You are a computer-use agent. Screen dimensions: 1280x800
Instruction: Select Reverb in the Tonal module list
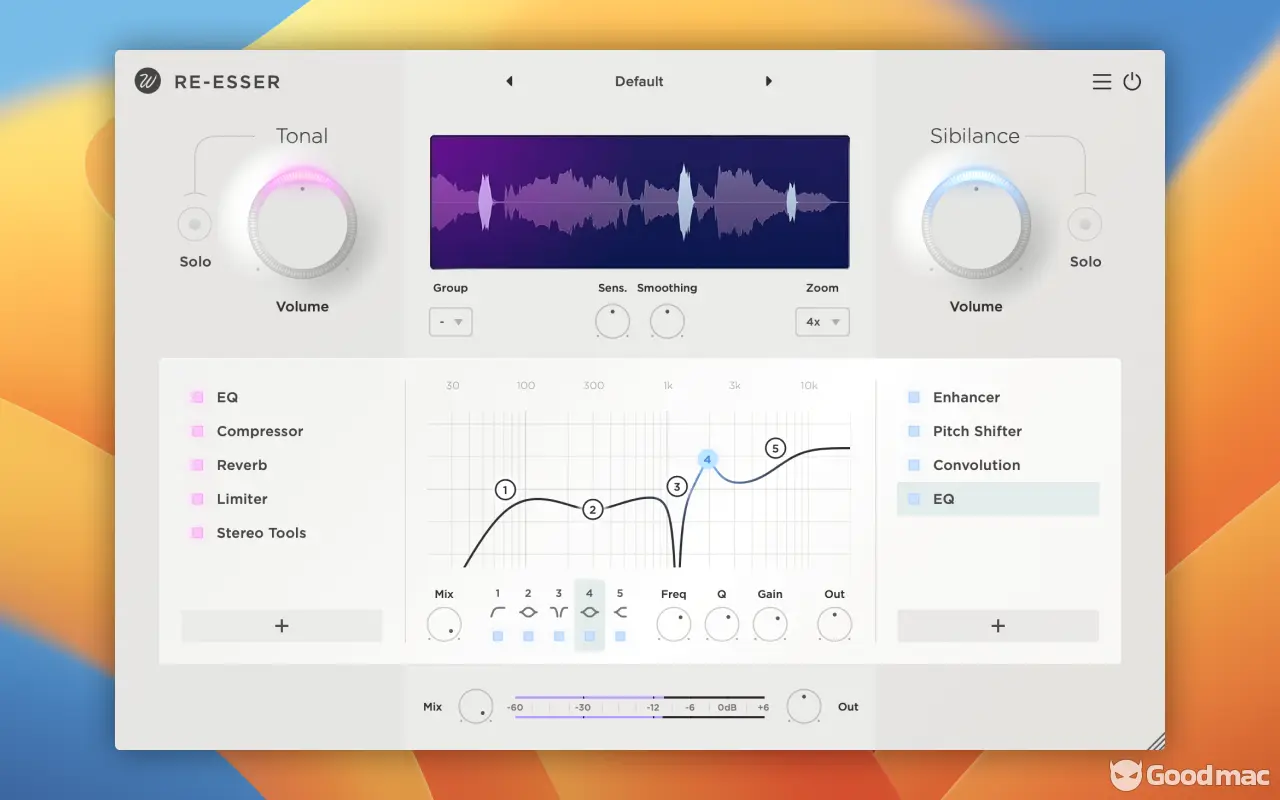pos(242,465)
